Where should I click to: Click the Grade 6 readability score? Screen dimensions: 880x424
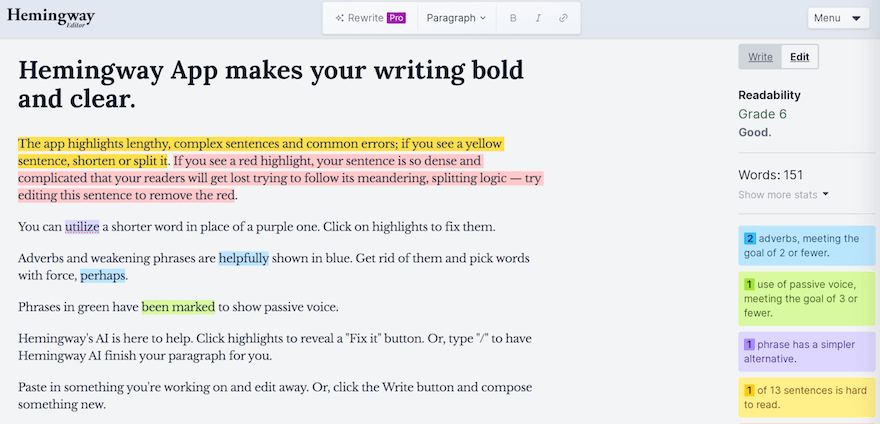coord(762,114)
